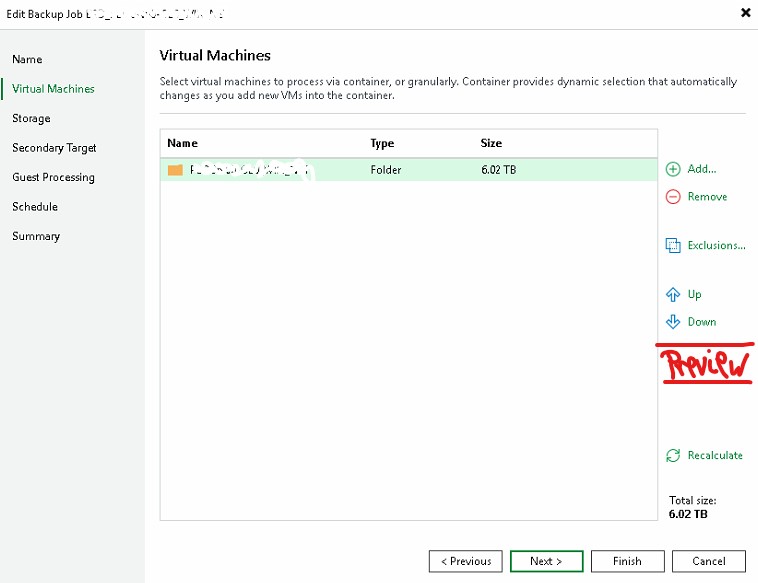Click the green plus Add icon
This screenshot has height=583, width=758.
tap(673, 169)
